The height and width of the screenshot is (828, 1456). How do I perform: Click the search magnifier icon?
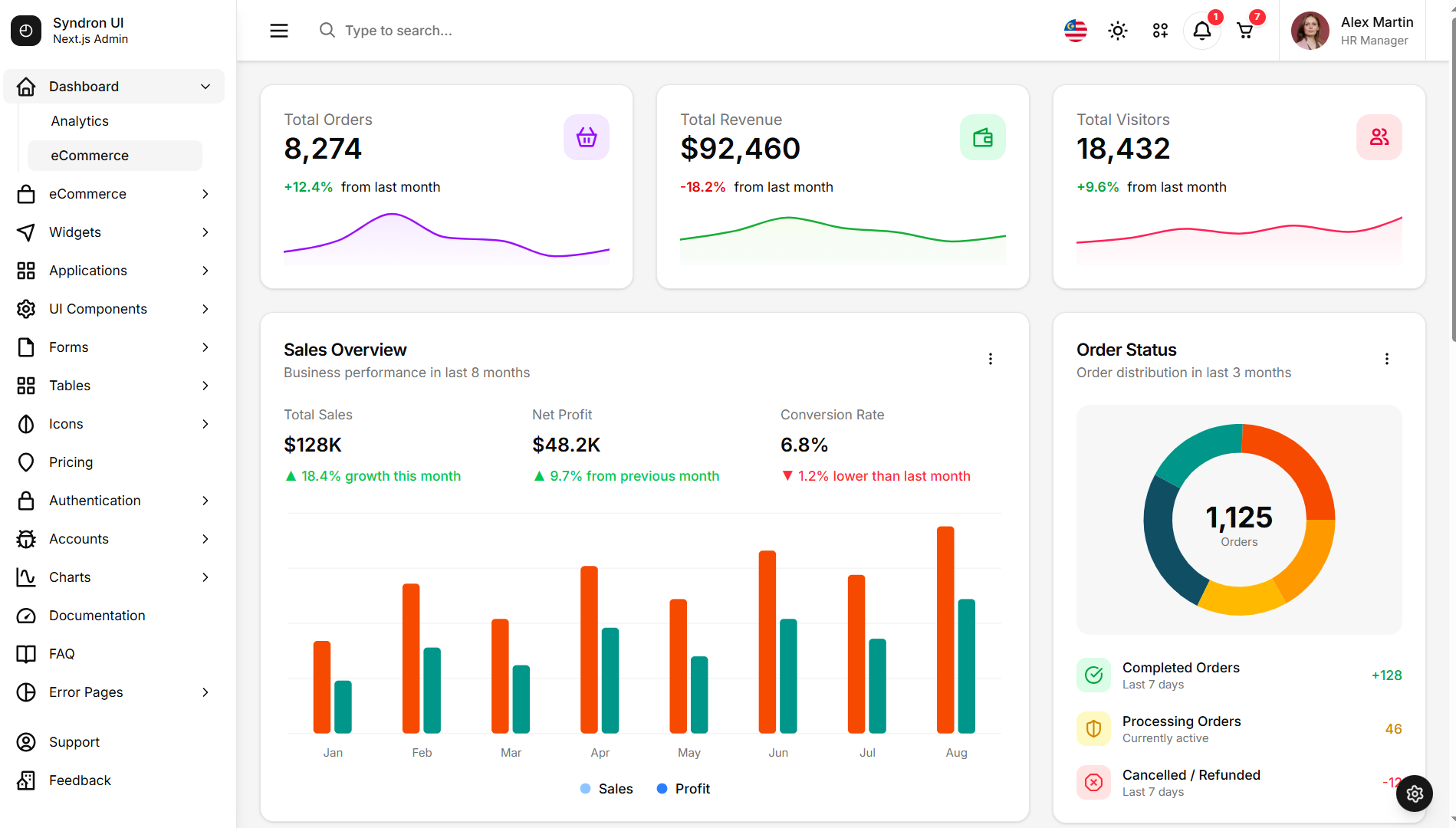pyautogui.click(x=327, y=30)
